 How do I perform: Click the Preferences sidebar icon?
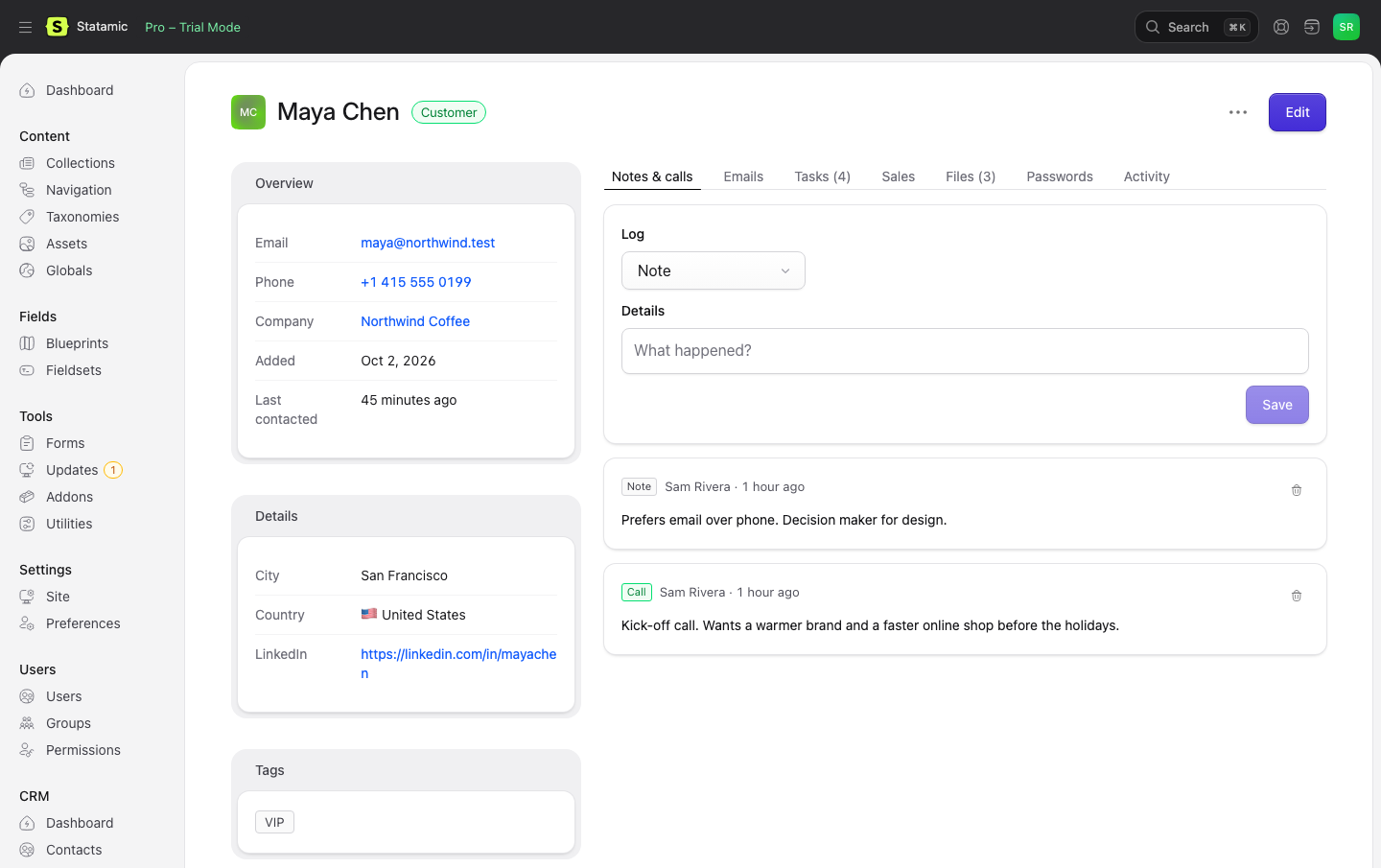27,623
